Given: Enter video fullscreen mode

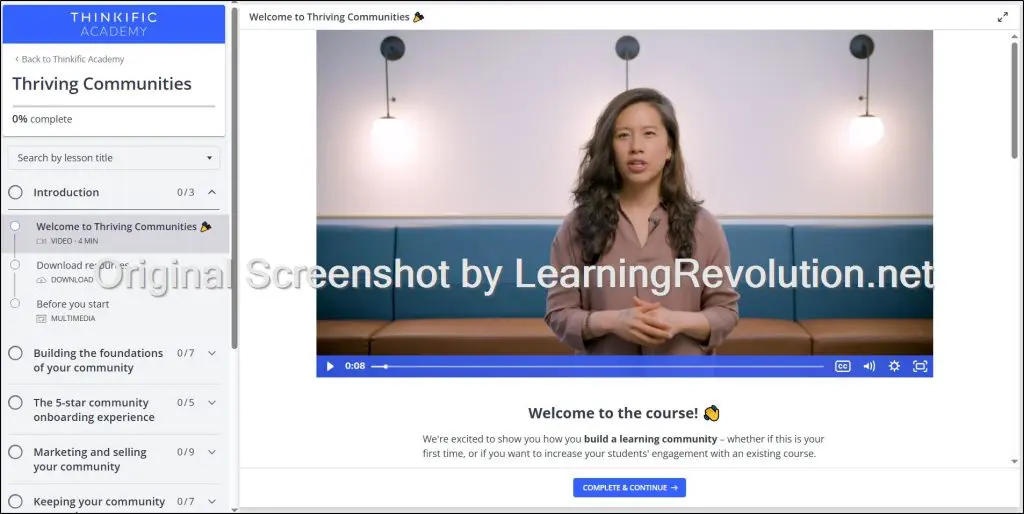Looking at the screenshot, I should (920, 366).
